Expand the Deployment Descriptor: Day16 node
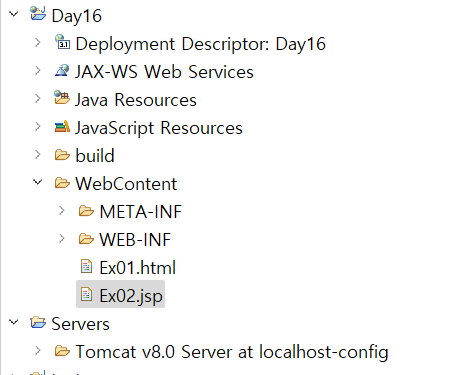The width and height of the screenshot is (451, 375). pos(38,42)
